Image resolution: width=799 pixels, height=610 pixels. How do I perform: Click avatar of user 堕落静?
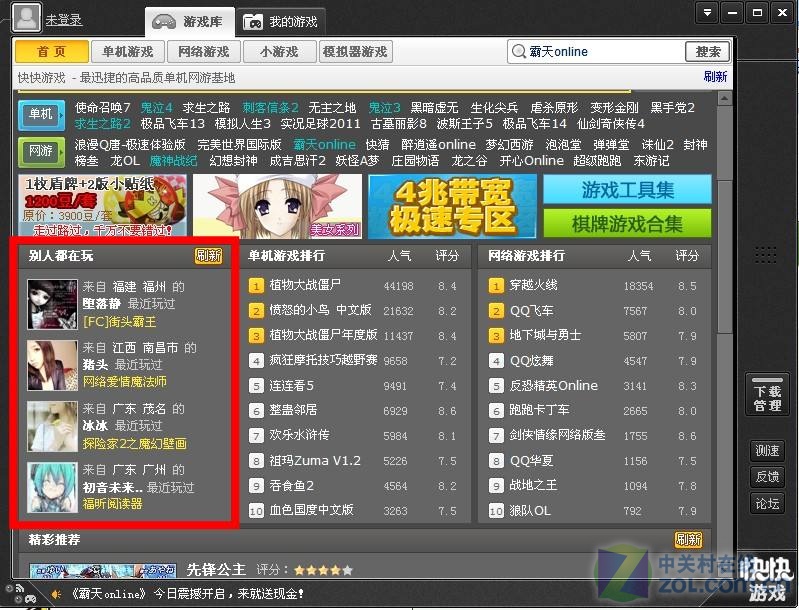pos(52,304)
